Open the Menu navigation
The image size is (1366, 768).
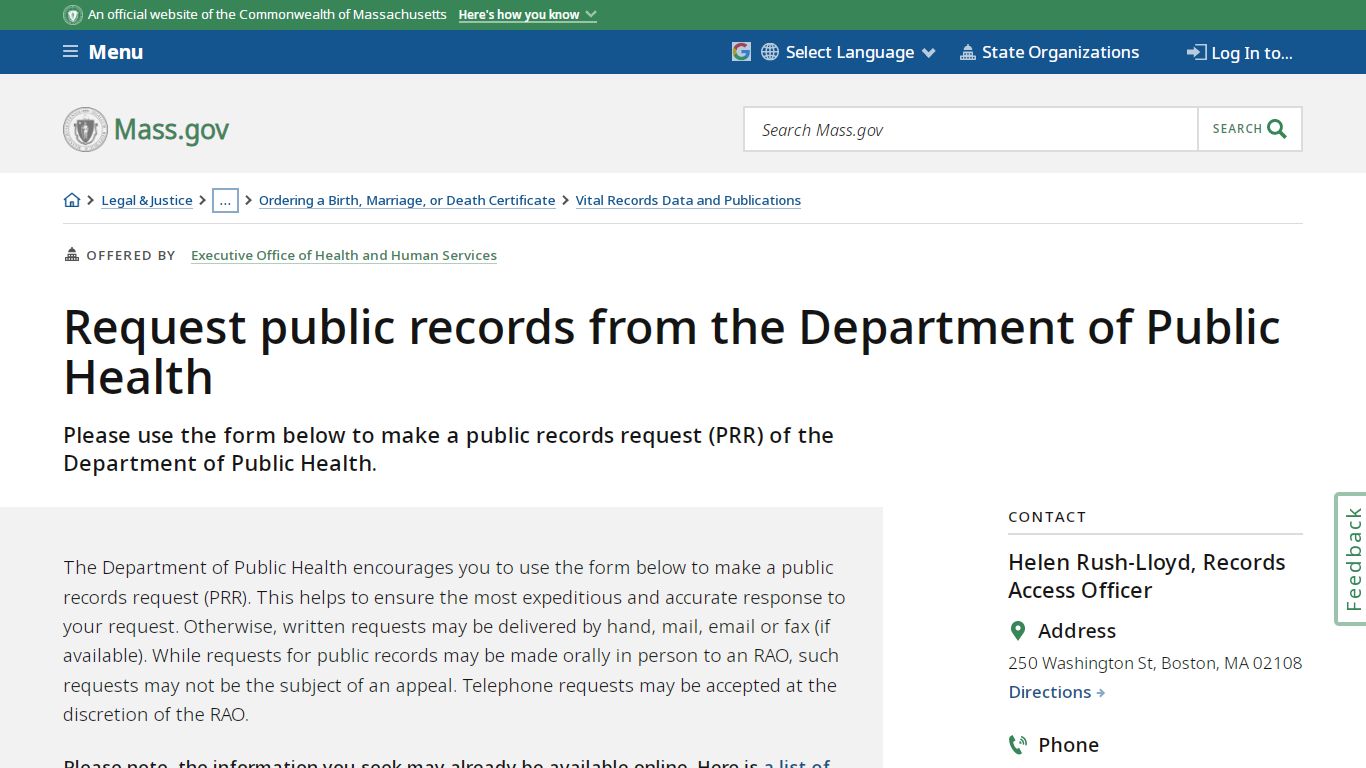click(103, 52)
